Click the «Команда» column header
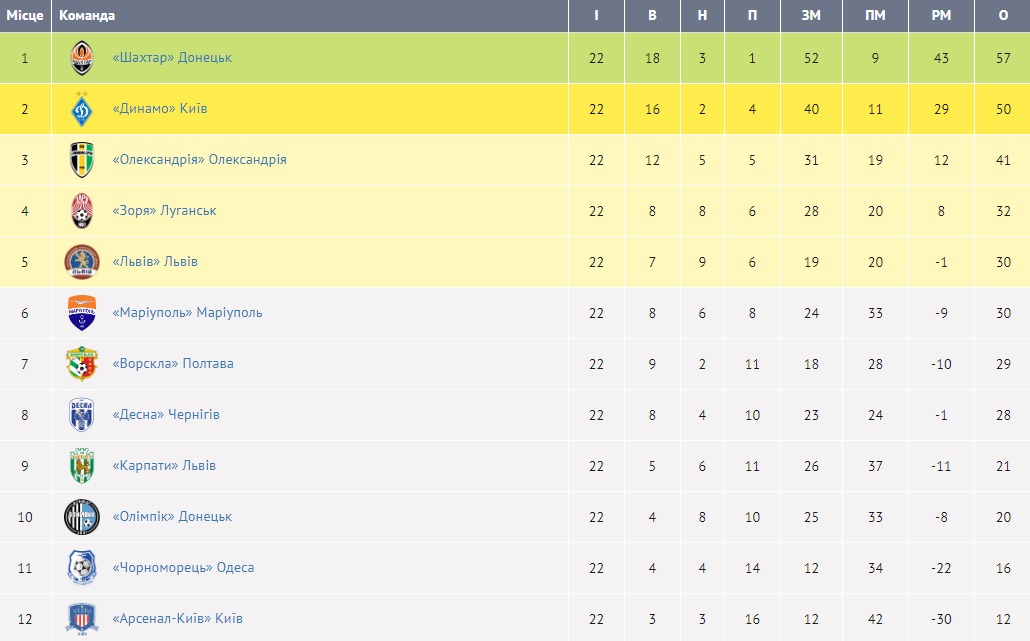Image resolution: width=1030 pixels, height=641 pixels. pyautogui.click(x=87, y=16)
